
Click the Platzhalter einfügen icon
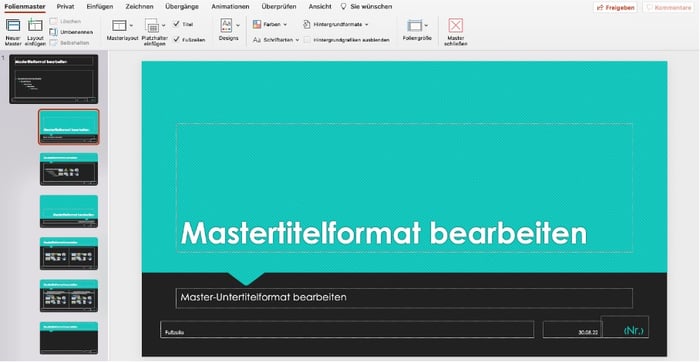pos(152,26)
